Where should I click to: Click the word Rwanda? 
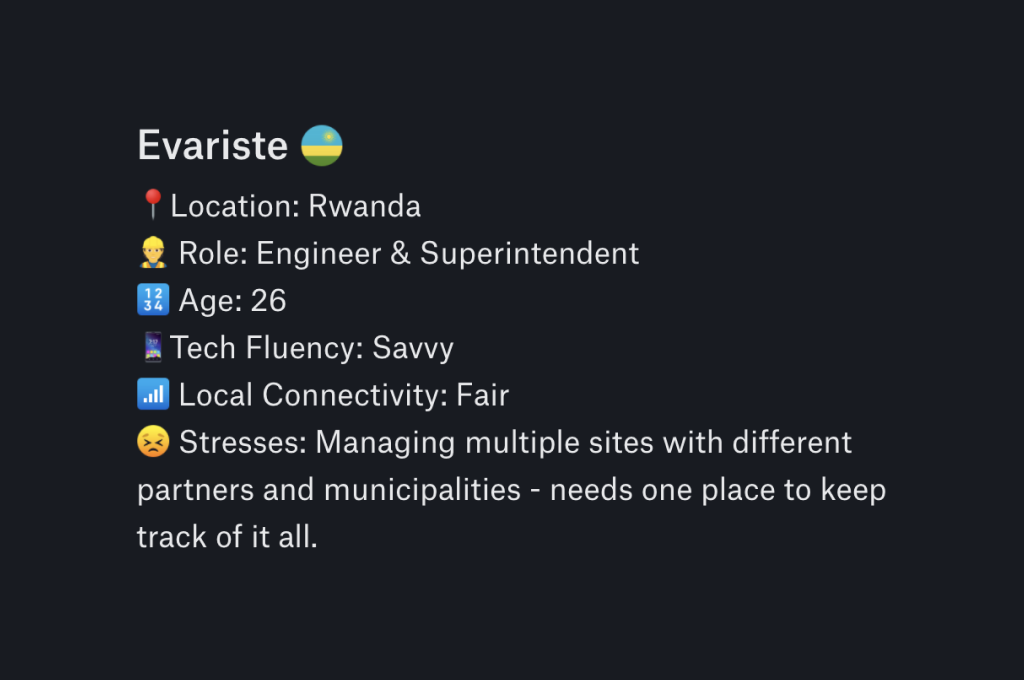pos(364,206)
